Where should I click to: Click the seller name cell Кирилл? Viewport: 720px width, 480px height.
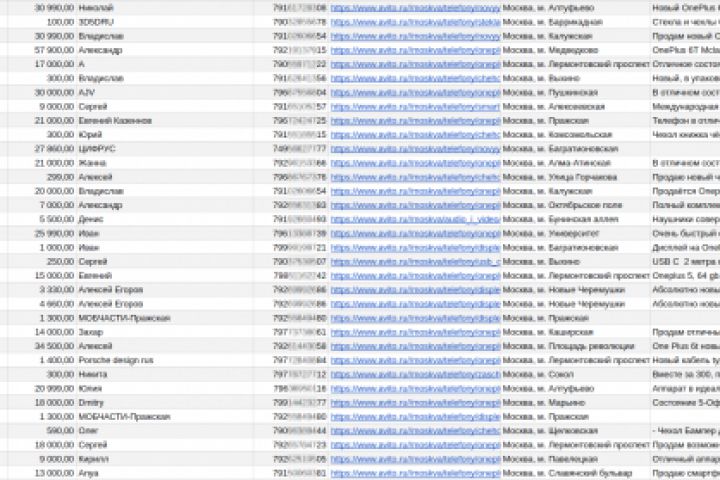tap(93, 458)
